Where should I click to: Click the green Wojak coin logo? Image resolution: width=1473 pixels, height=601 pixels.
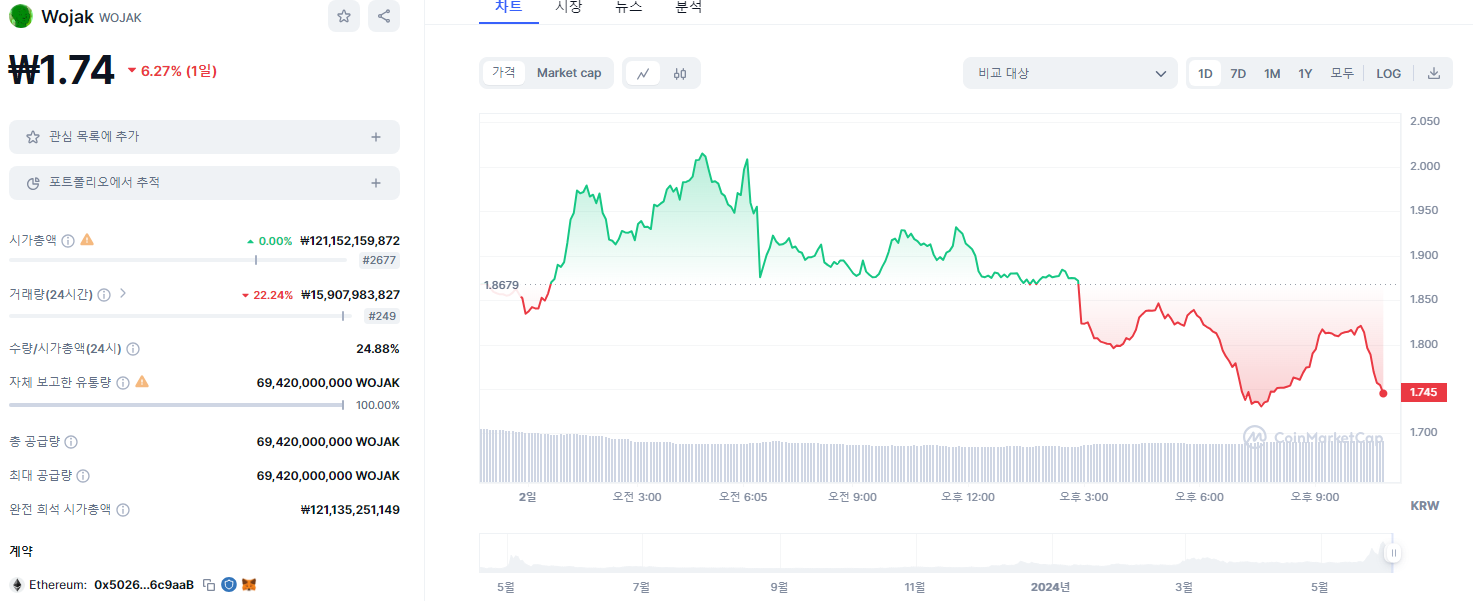click(21, 16)
